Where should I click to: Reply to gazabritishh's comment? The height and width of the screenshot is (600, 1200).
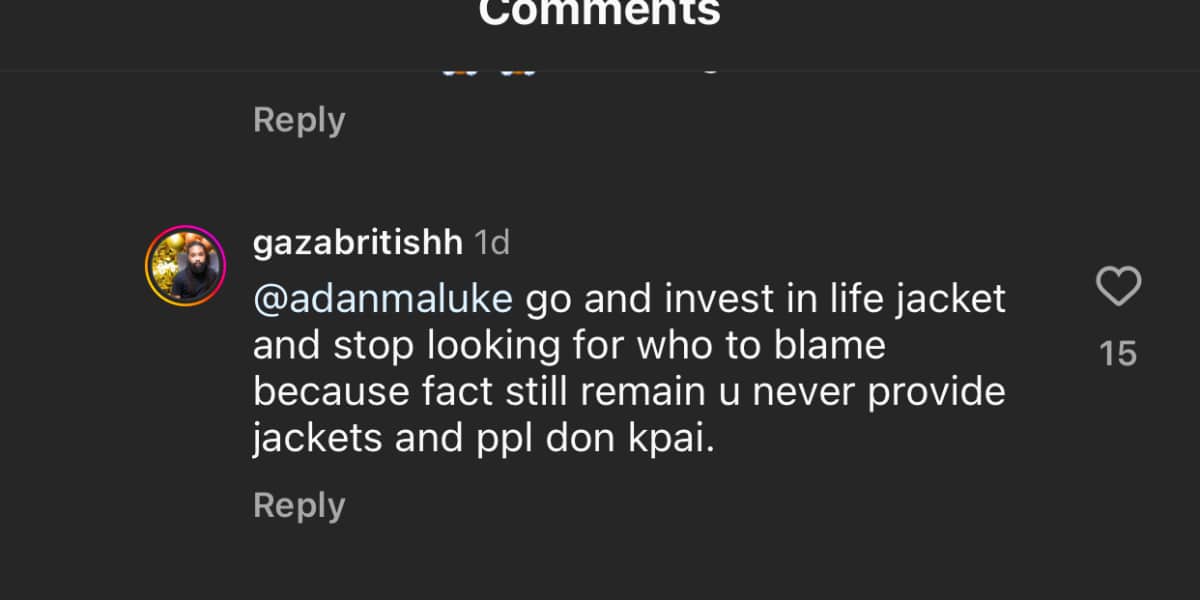(299, 506)
